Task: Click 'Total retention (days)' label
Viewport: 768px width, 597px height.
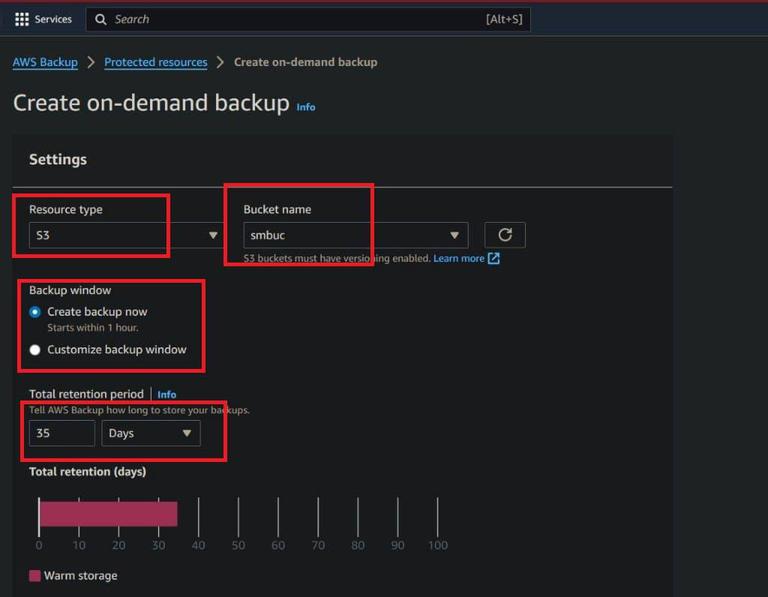Action: pyautogui.click(x=88, y=472)
